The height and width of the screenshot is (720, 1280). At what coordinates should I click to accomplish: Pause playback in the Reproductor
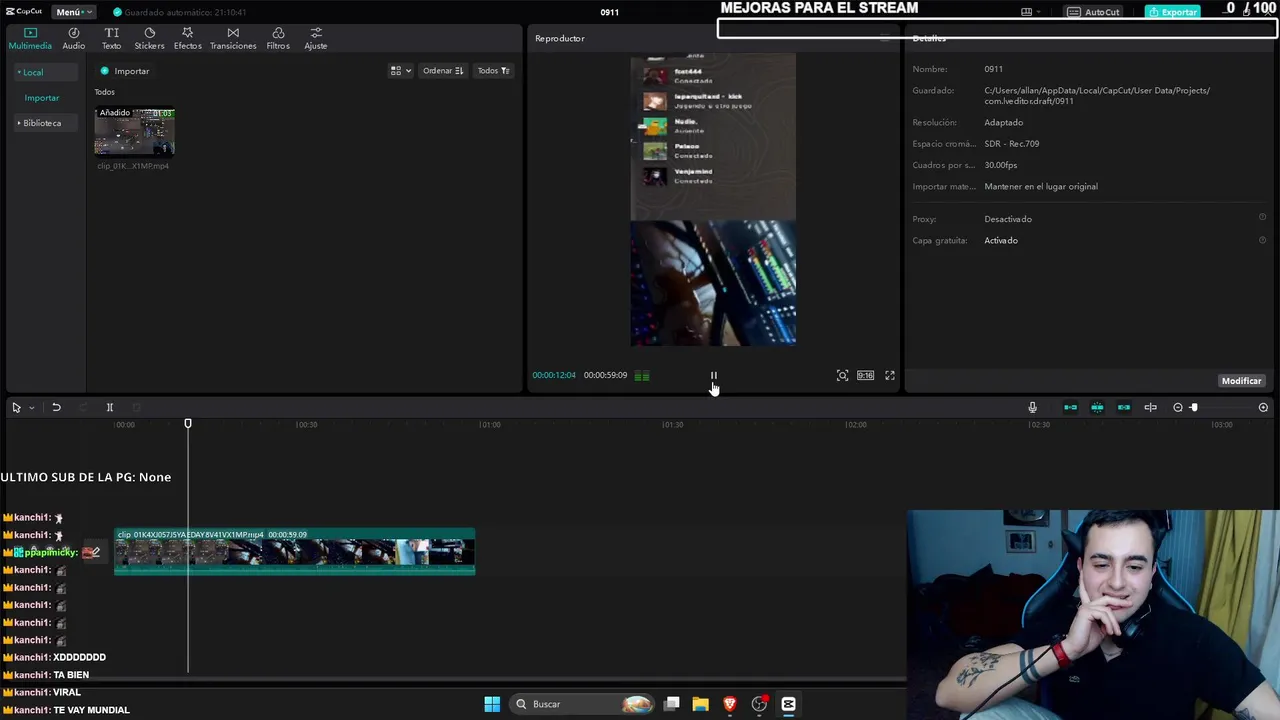pos(714,376)
